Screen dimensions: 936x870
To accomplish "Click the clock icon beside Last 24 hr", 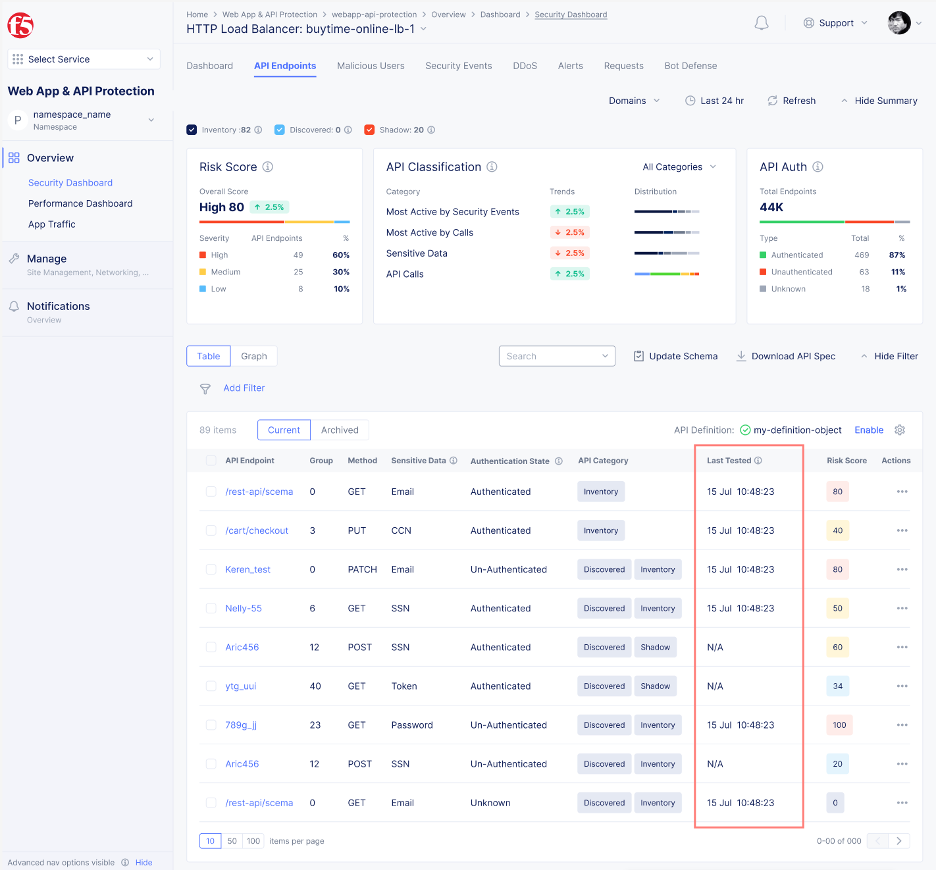I will click(x=690, y=100).
